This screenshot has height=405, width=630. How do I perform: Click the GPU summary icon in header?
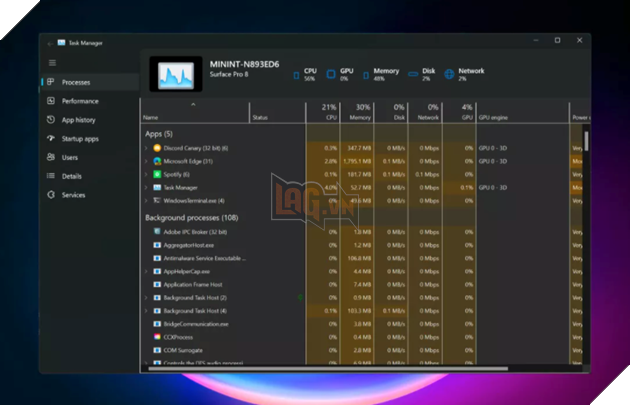point(331,74)
